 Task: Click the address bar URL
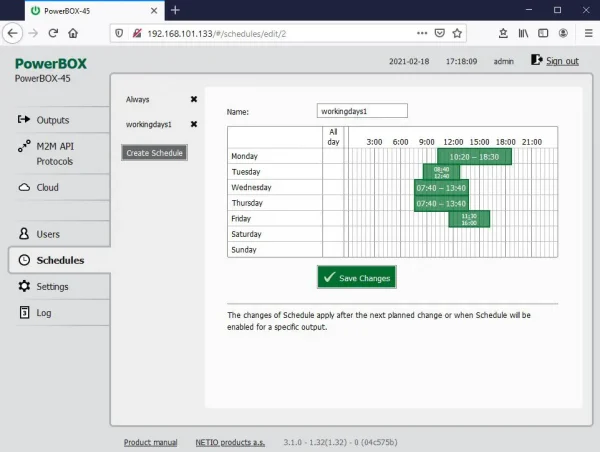coord(217,34)
